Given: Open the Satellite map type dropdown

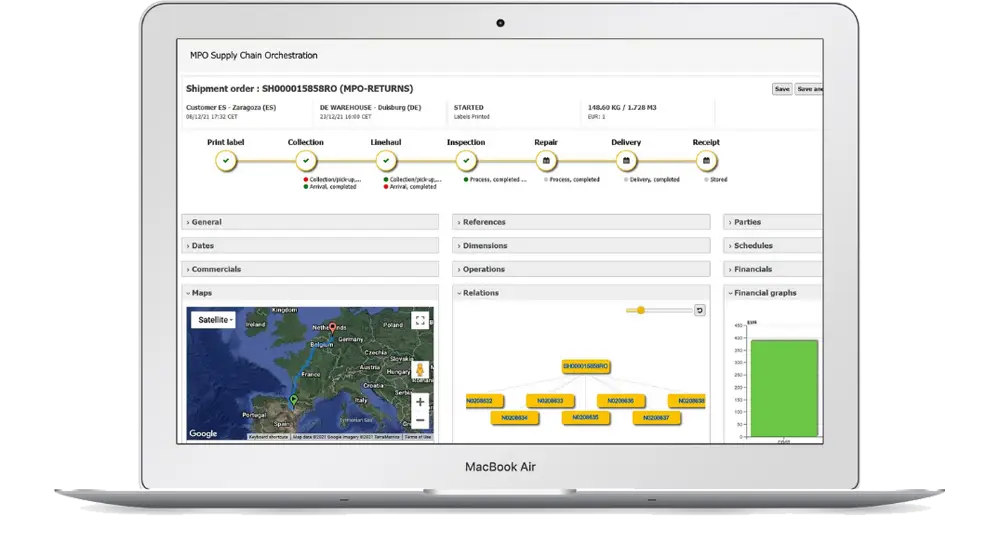Looking at the screenshot, I should pos(216,320).
